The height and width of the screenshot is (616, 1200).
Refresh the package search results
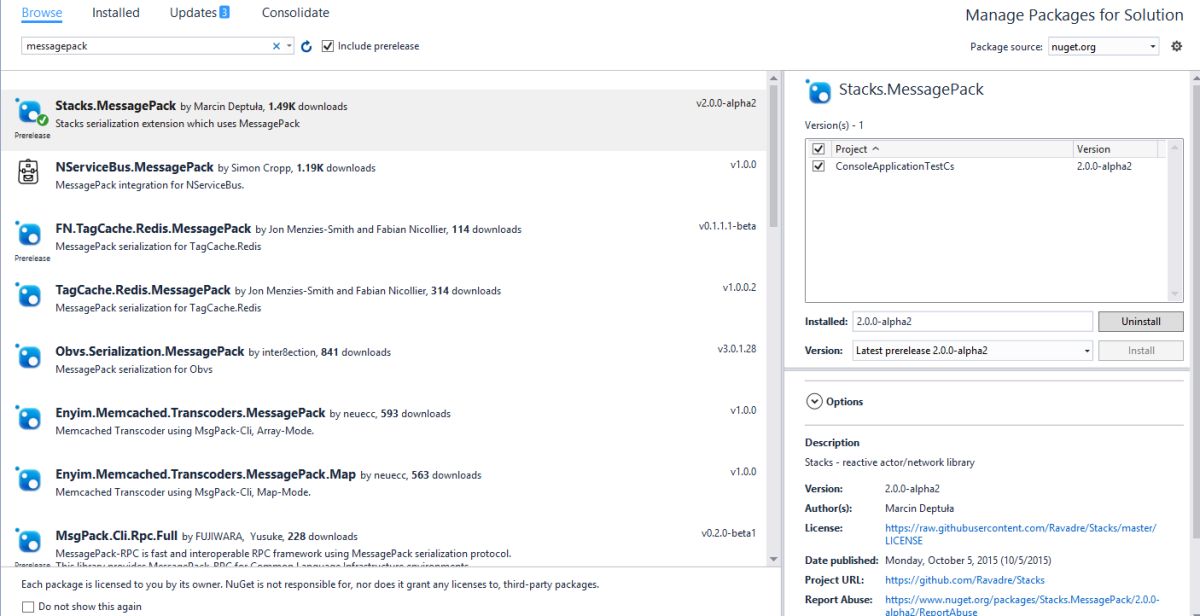[x=306, y=46]
